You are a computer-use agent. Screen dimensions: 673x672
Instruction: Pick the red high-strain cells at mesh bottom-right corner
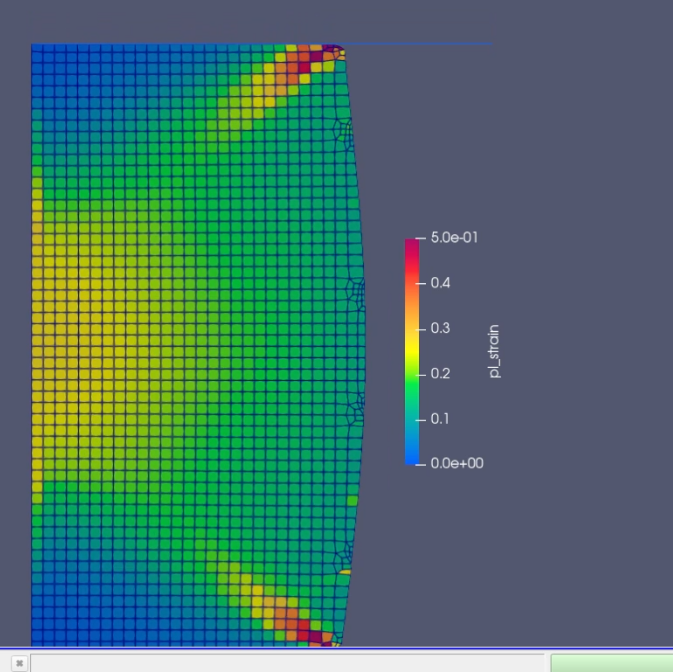pos(314,635)
